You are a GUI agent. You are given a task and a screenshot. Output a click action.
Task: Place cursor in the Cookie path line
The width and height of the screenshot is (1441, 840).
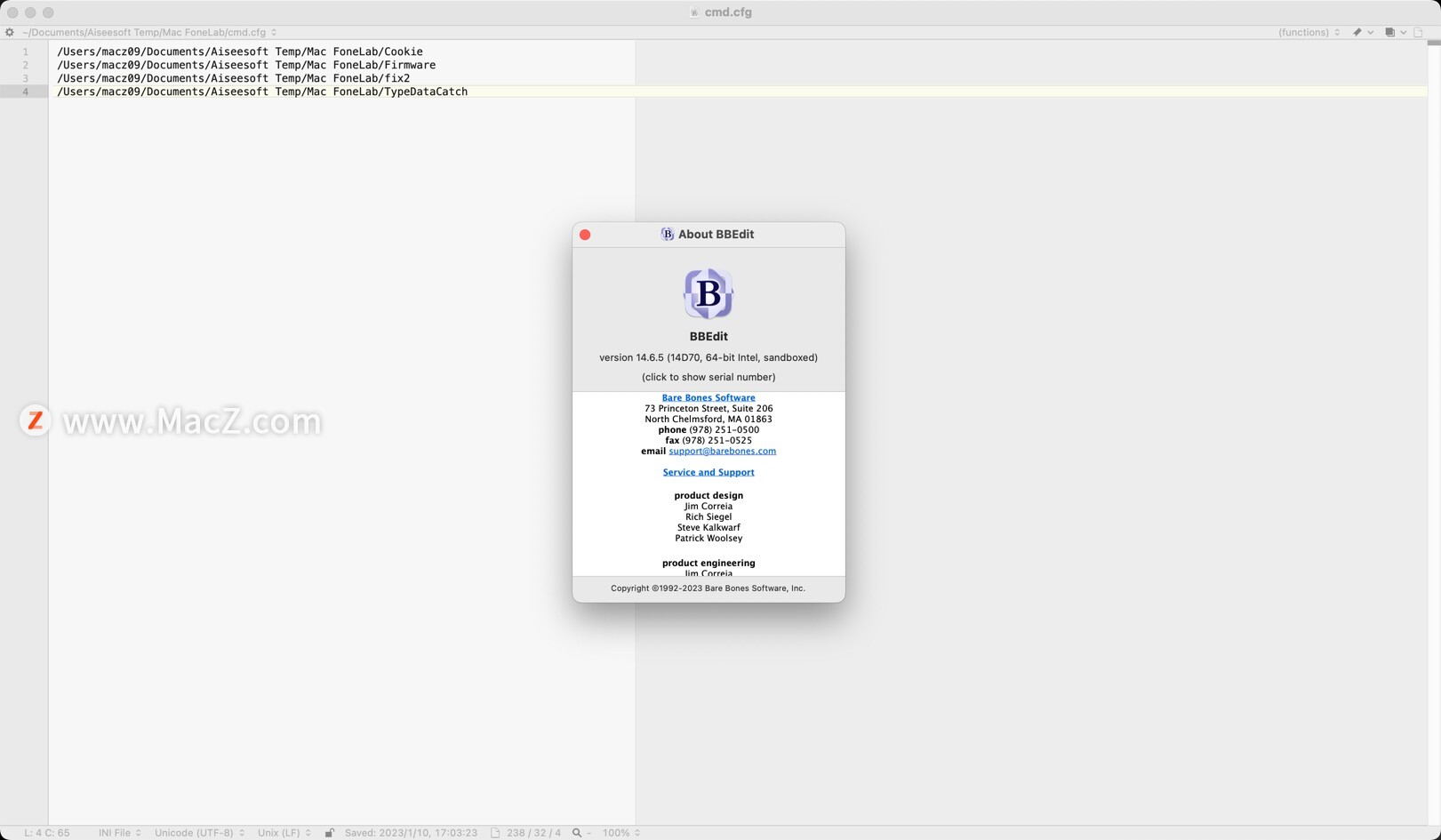click(x=240, y=52)
